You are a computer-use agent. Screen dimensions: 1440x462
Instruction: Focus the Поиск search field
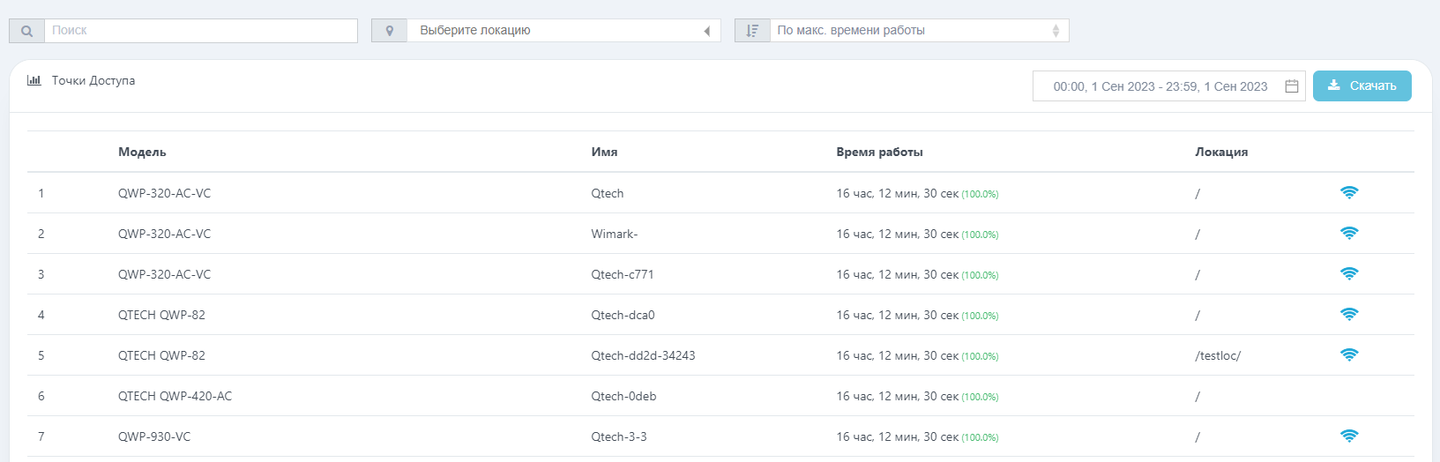(200, 31)
